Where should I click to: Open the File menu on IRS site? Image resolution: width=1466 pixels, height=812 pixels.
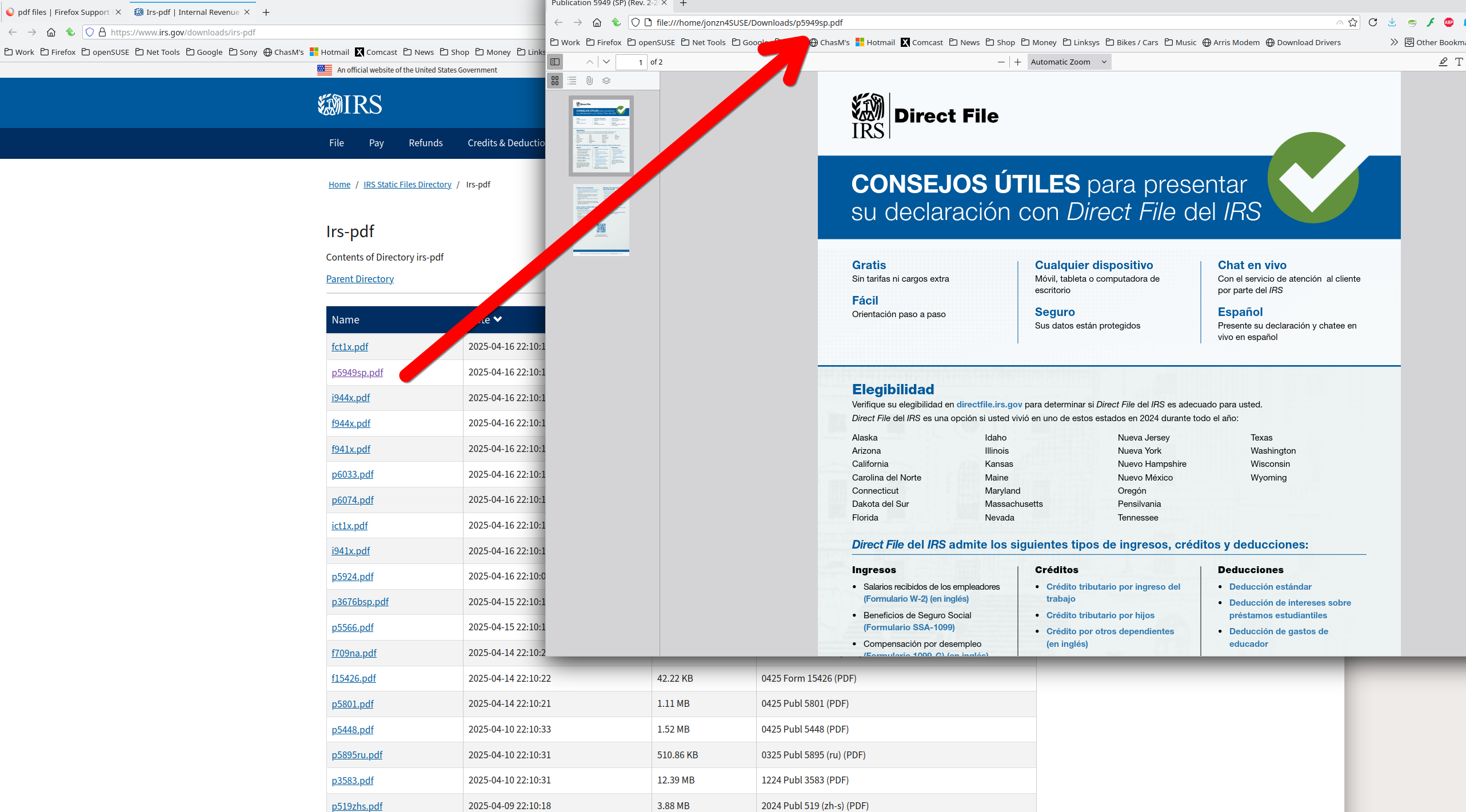337,143
